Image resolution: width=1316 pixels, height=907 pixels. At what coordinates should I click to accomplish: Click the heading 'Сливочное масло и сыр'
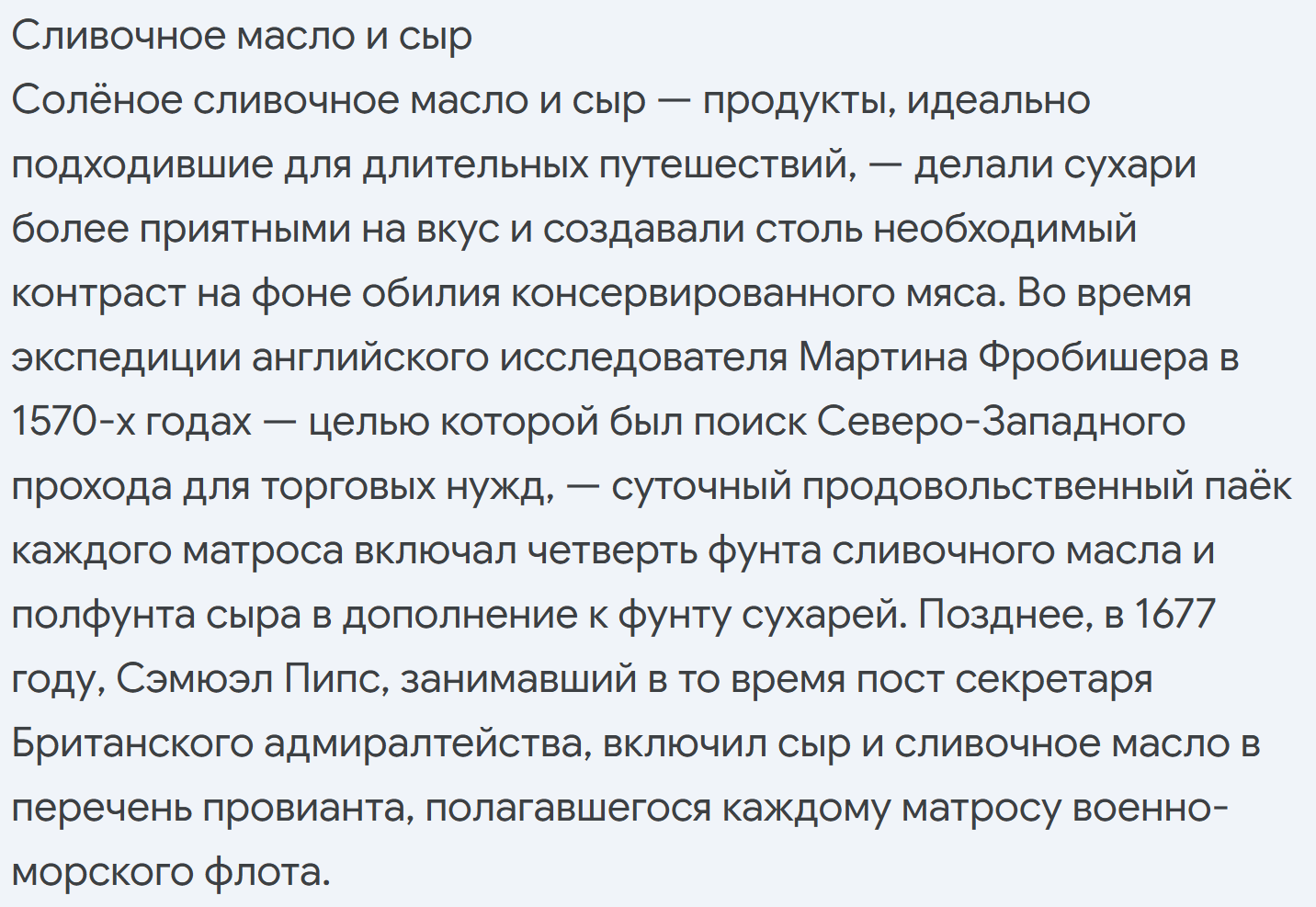pos(242,36)
